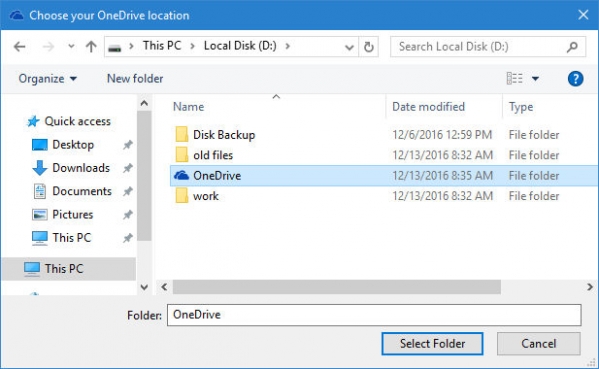This screenshot has height=369, width=599.
Task: Click the old files folder icon
Action: click(x=182, y=155)
